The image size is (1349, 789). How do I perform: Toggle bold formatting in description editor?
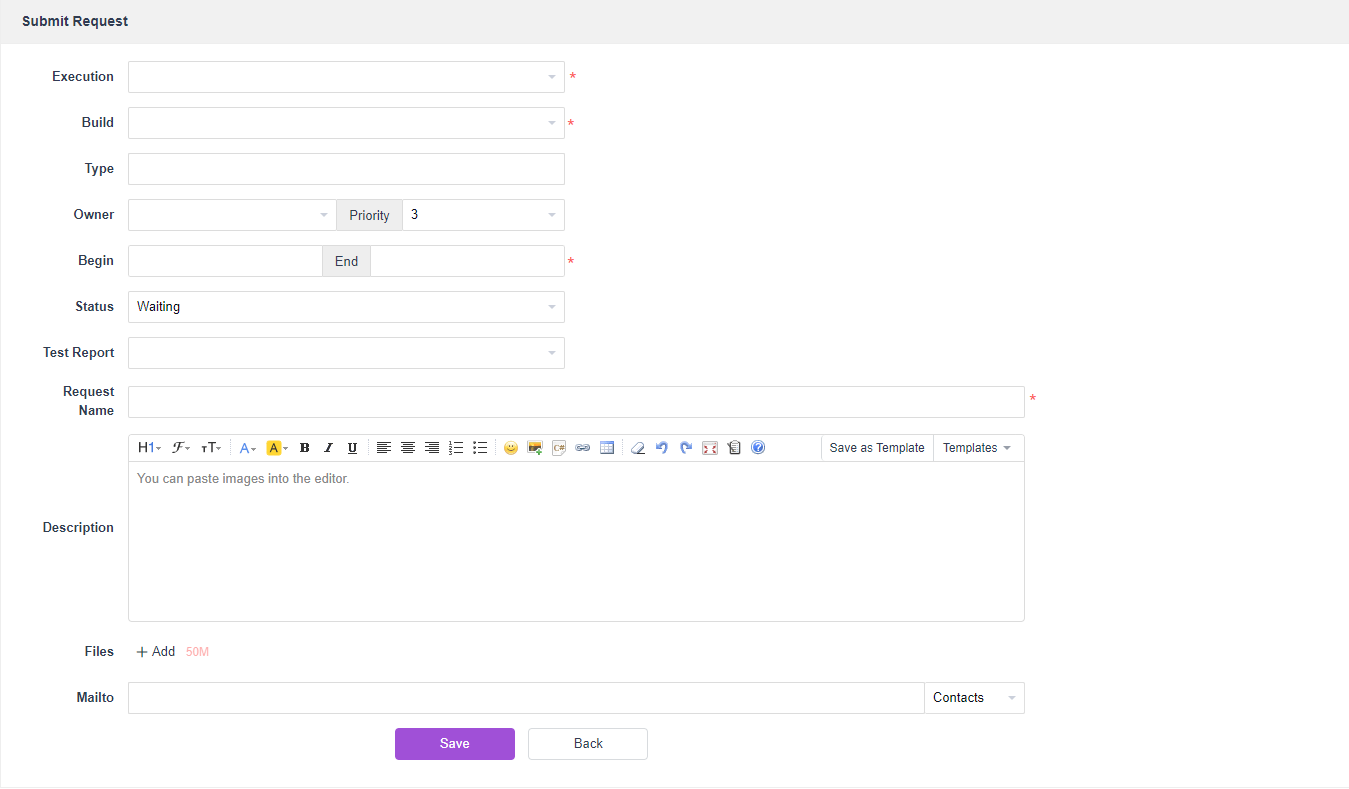point(304,448)
